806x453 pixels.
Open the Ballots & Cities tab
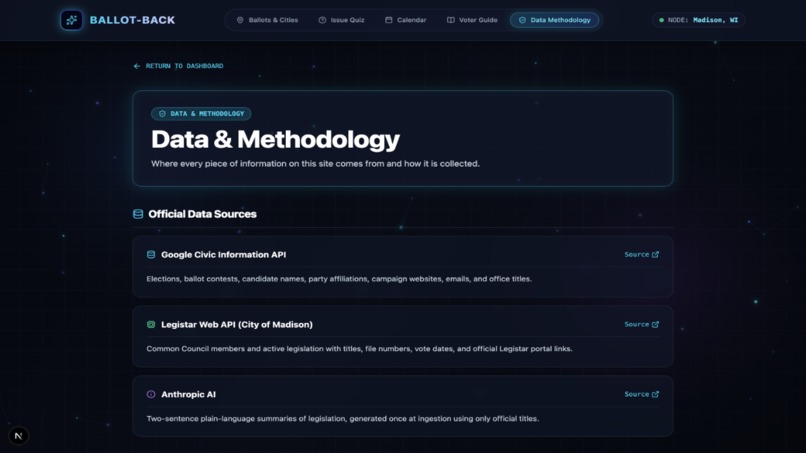point(267,20)
